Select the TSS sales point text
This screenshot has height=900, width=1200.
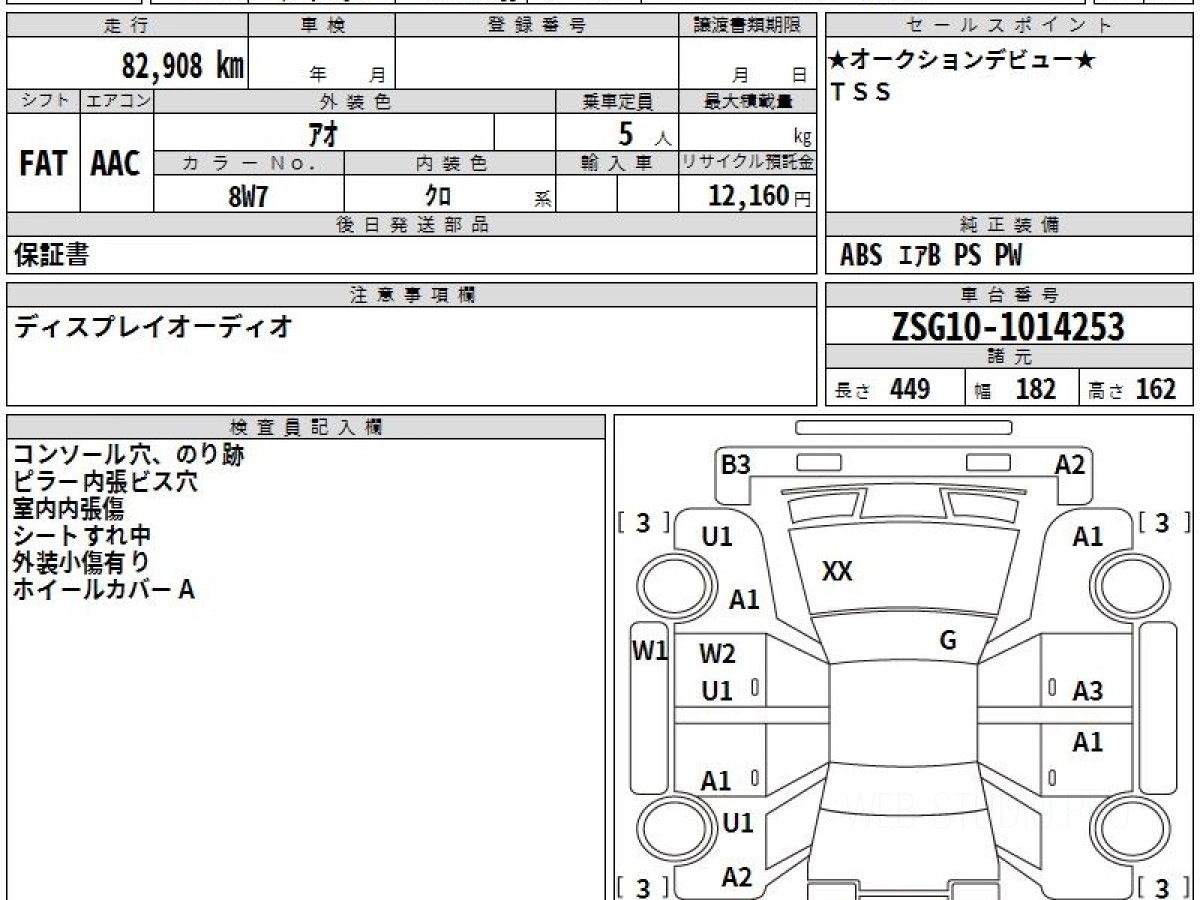pyautogui.click(x=861, y=92)
